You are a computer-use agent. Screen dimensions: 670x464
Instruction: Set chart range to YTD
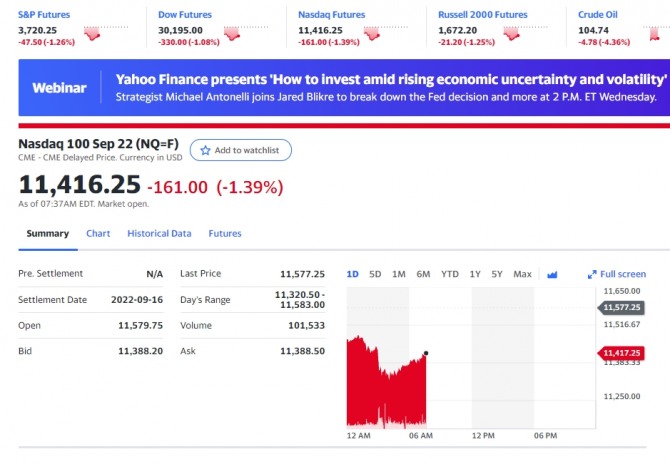pos(450,274)
